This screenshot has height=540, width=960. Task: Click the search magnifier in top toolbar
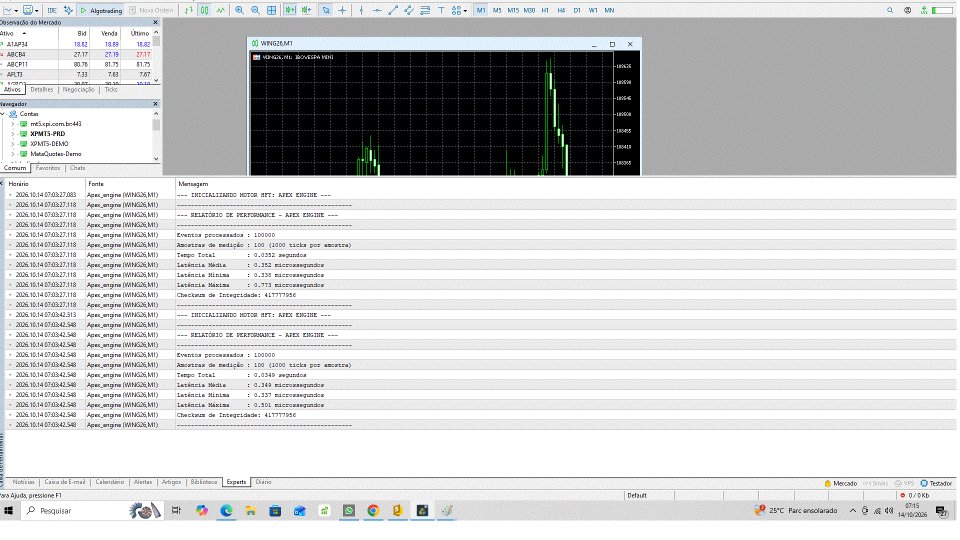point(890,10)
